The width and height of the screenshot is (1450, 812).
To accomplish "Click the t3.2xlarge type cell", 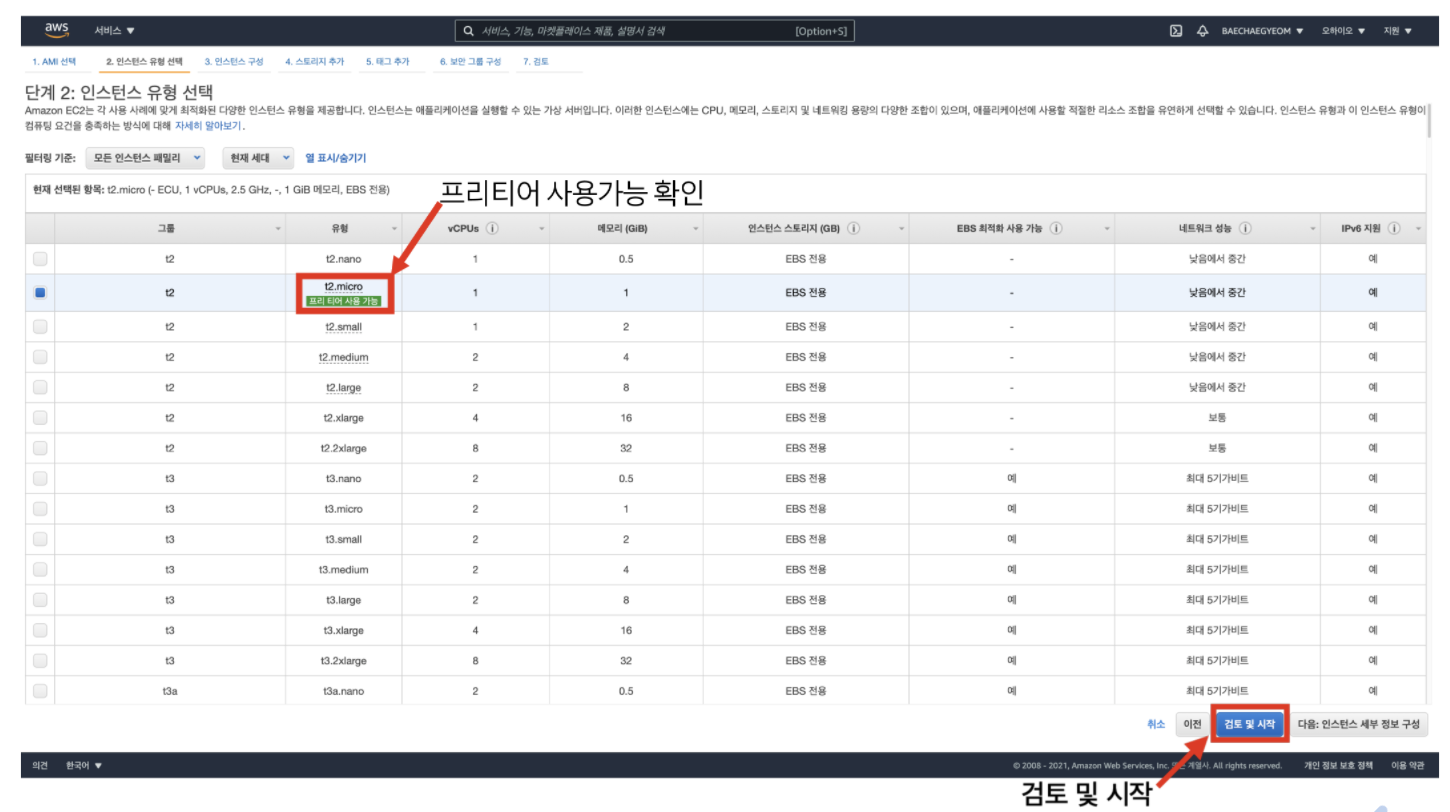I will (343, 661).
